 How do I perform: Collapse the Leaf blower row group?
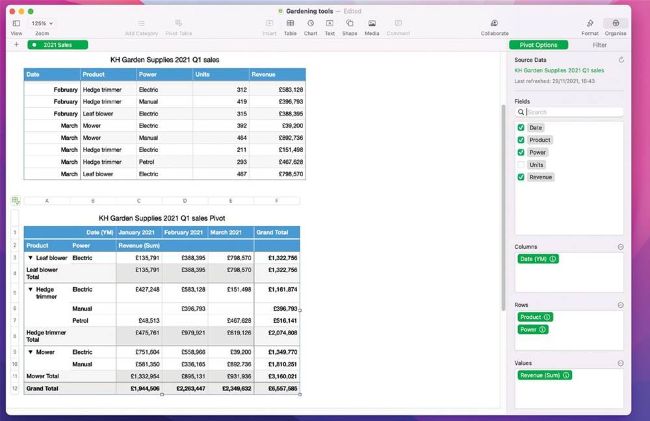pos(30,258)
